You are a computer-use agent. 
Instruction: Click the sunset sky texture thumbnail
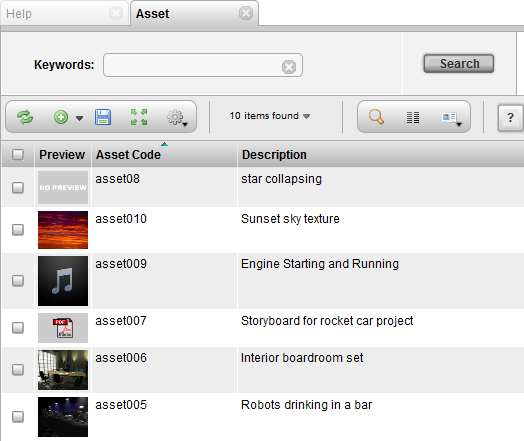(63, 230)
